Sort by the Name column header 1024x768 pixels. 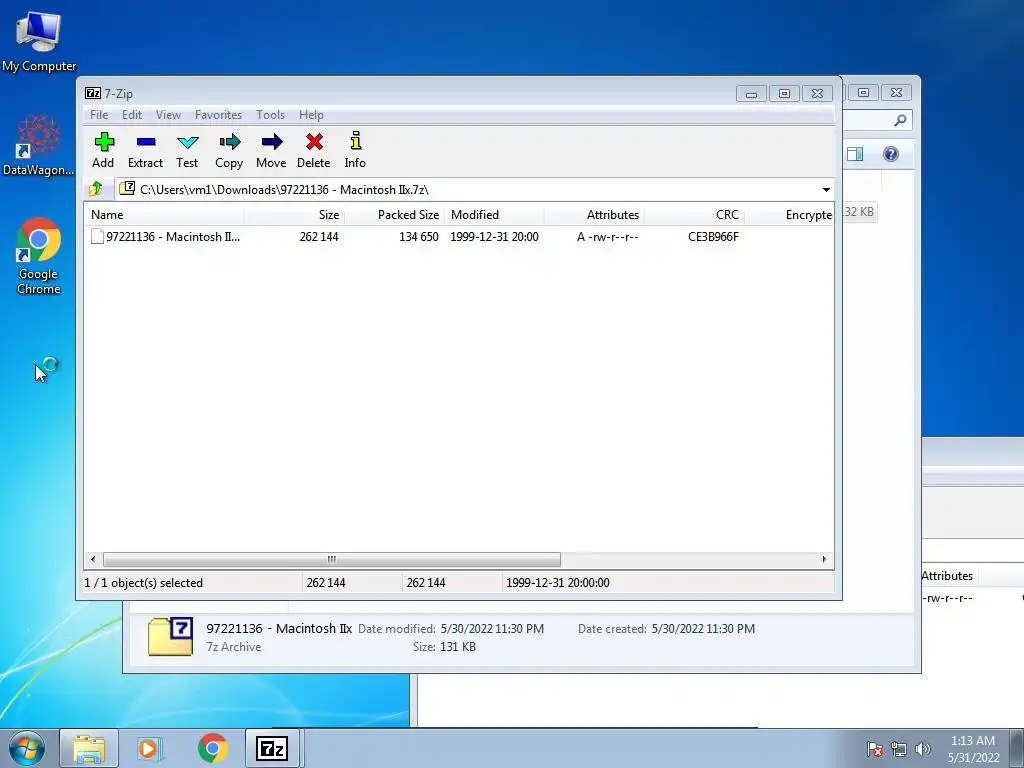click(164, 215)
